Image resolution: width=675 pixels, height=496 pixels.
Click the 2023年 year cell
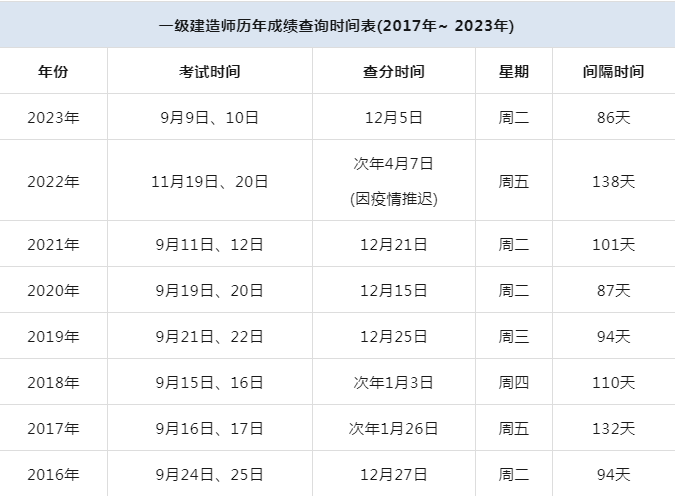tap(54, 118)
